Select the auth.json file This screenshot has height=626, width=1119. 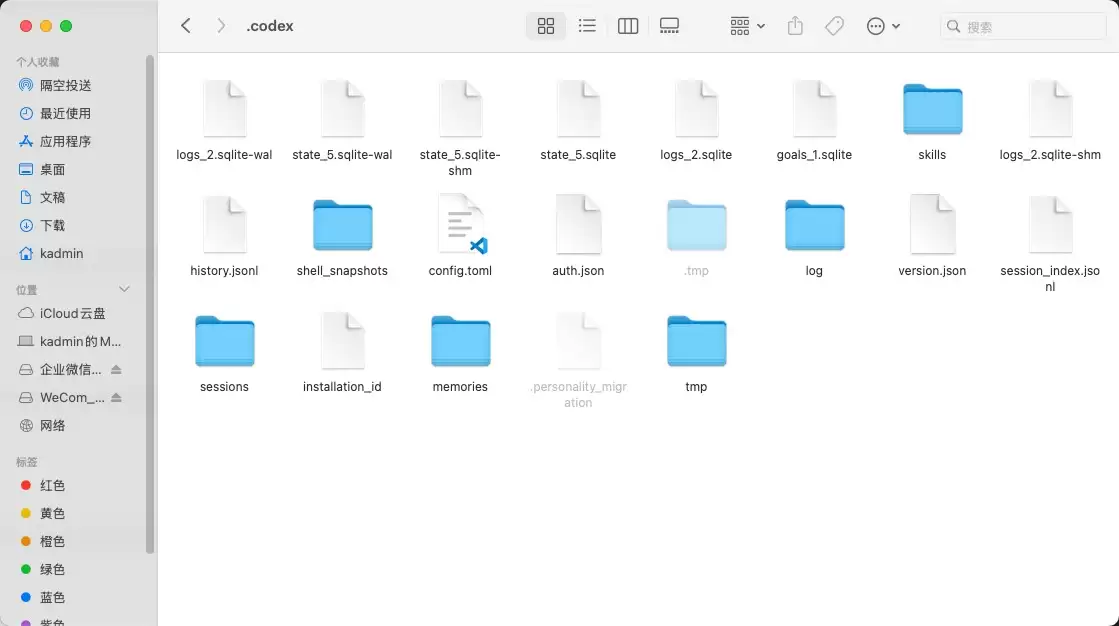pos(578,236)
